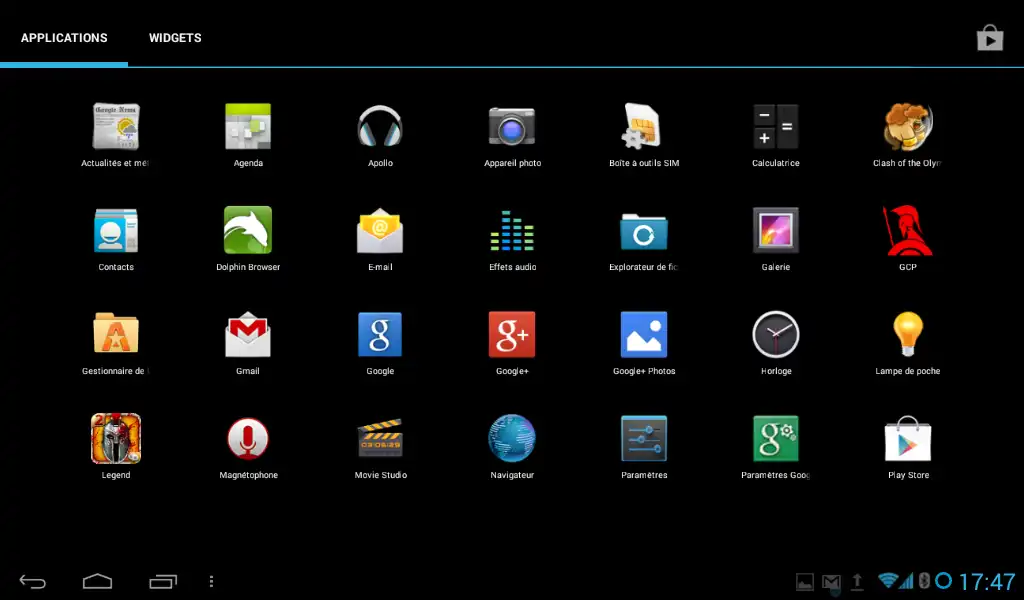
Task: Open the three-dot overflow menu
Action: coord(211,581)
